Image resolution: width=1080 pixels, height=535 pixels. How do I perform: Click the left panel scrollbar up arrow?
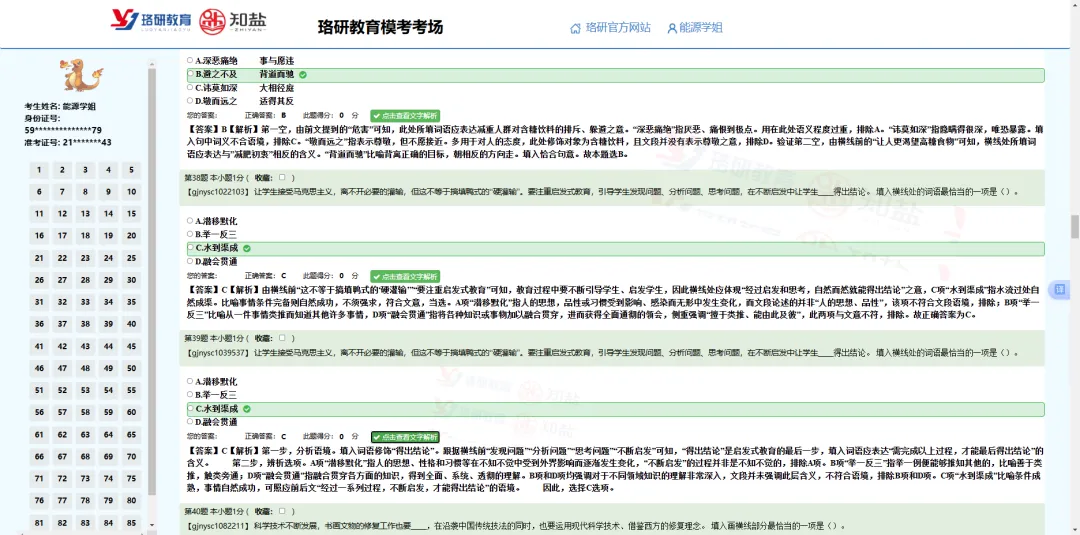[x=152, y=64]
